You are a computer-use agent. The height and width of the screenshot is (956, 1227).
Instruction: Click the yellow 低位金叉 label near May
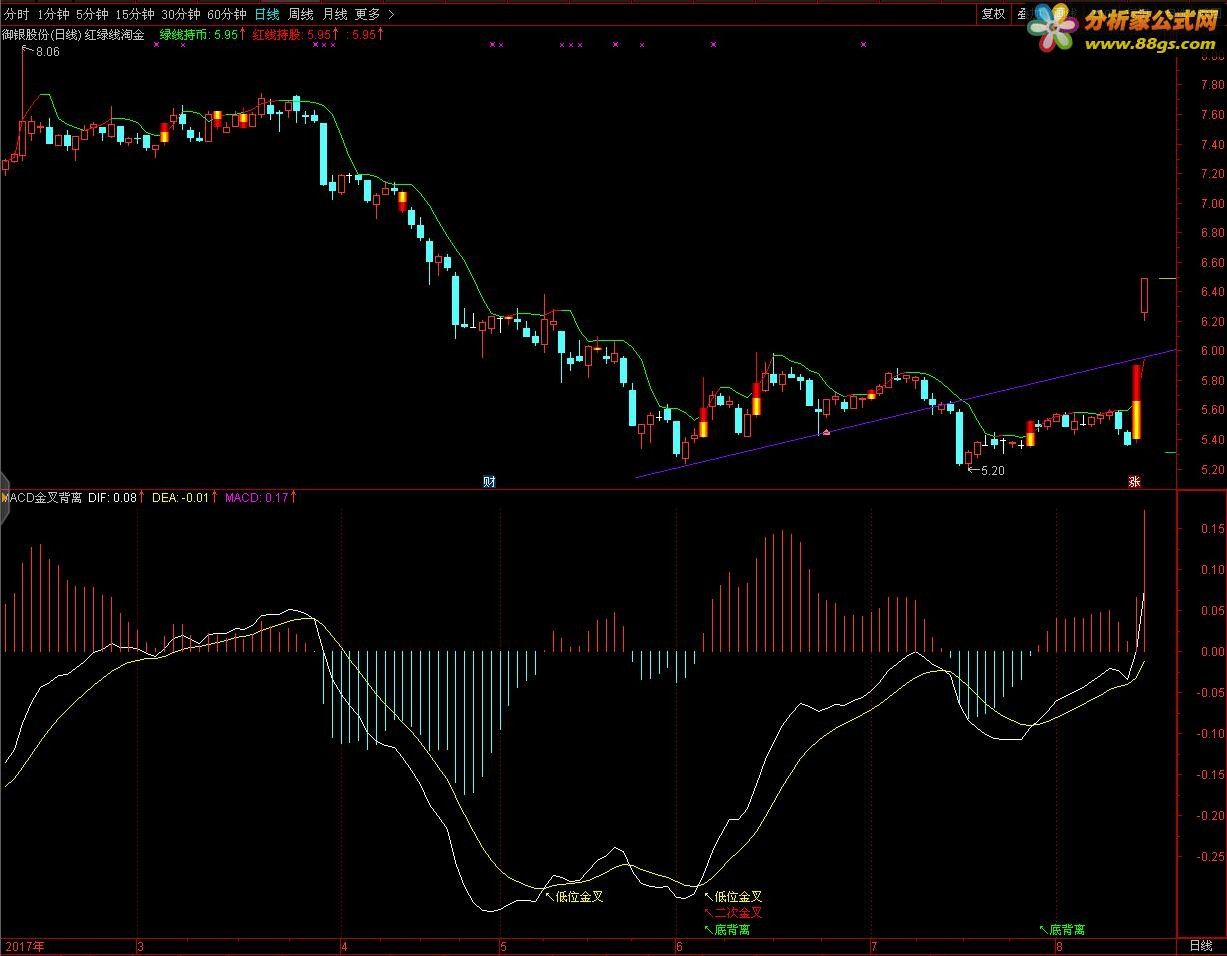click(580, 897)
